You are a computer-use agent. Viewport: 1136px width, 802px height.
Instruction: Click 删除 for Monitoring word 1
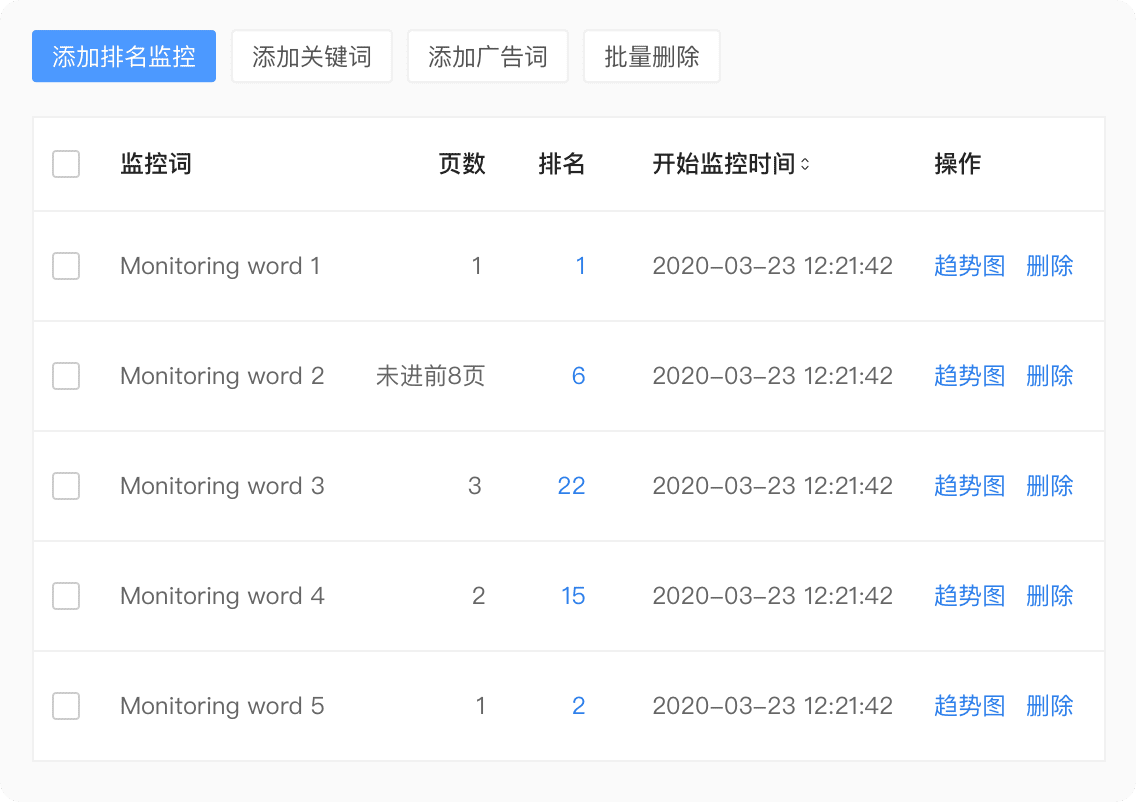click(1050, 266)
